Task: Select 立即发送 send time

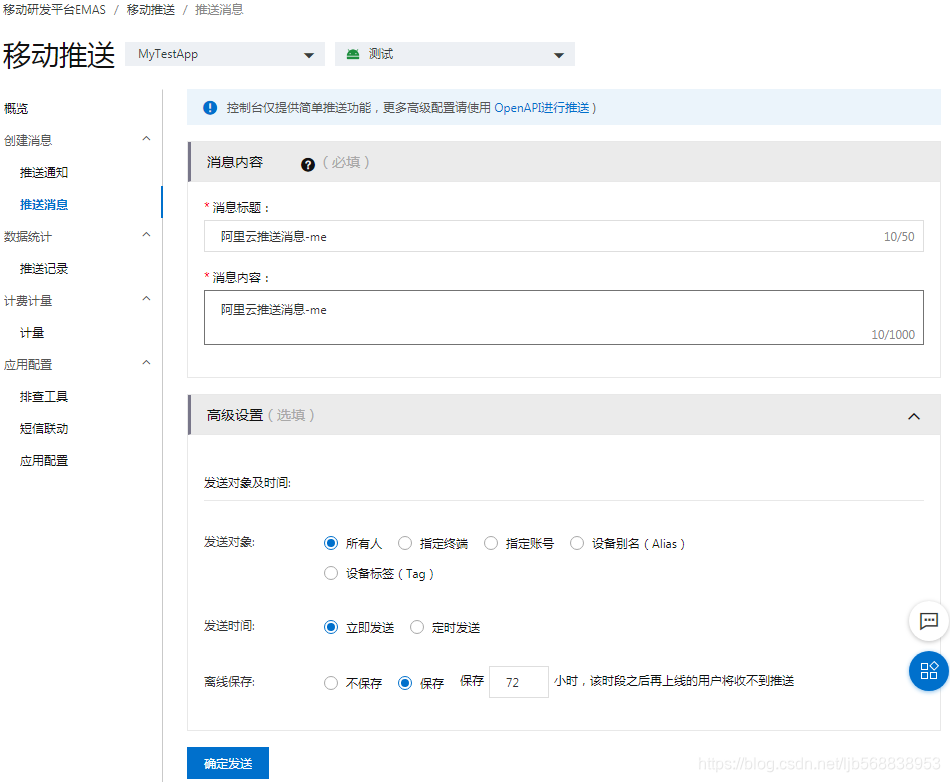Action: click(331, 627)
